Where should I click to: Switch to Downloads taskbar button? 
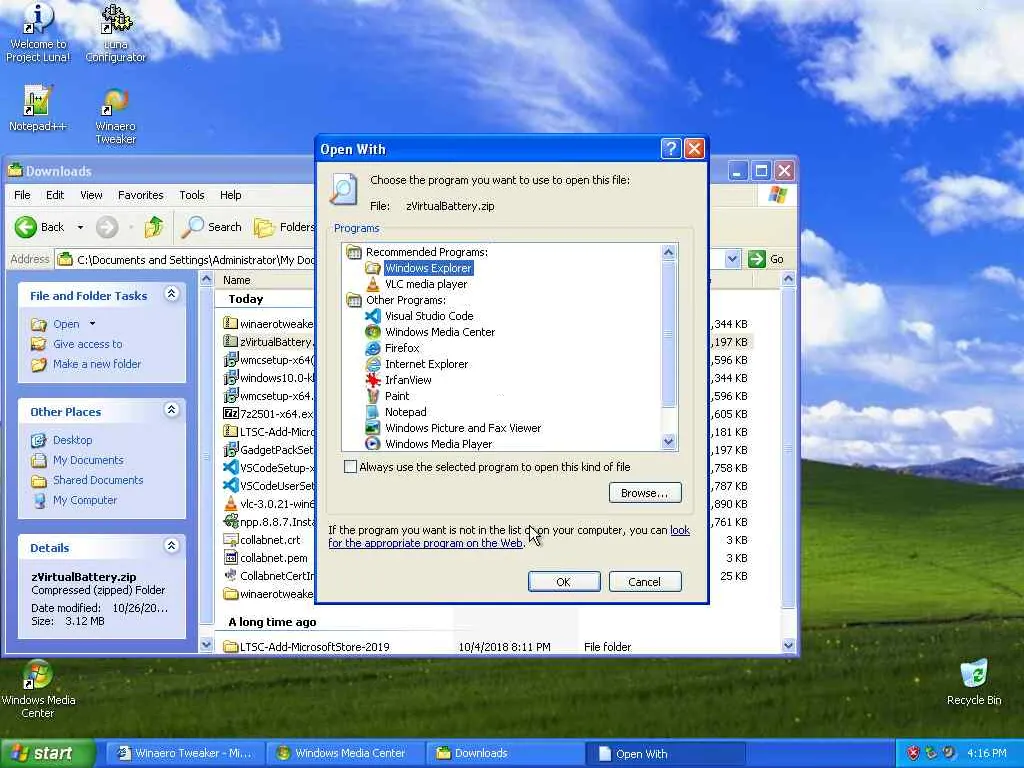[x=505, y=754]
